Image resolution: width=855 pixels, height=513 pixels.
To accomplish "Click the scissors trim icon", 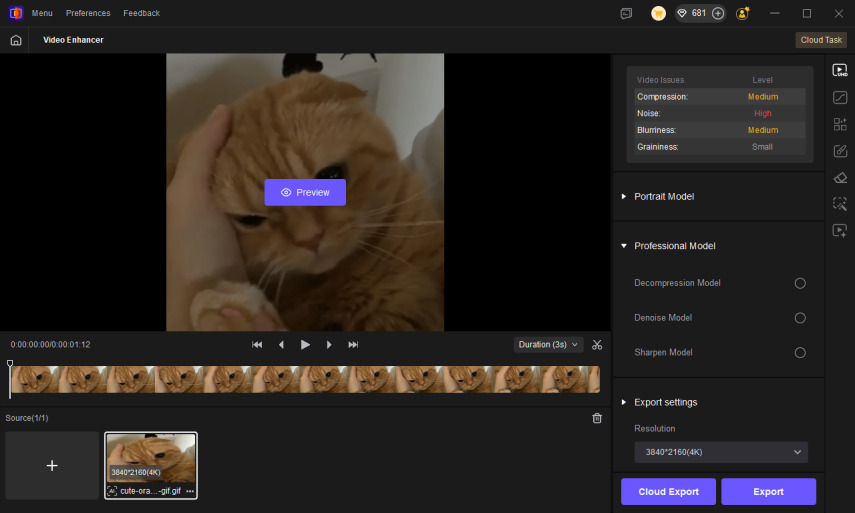I will 597,345.
